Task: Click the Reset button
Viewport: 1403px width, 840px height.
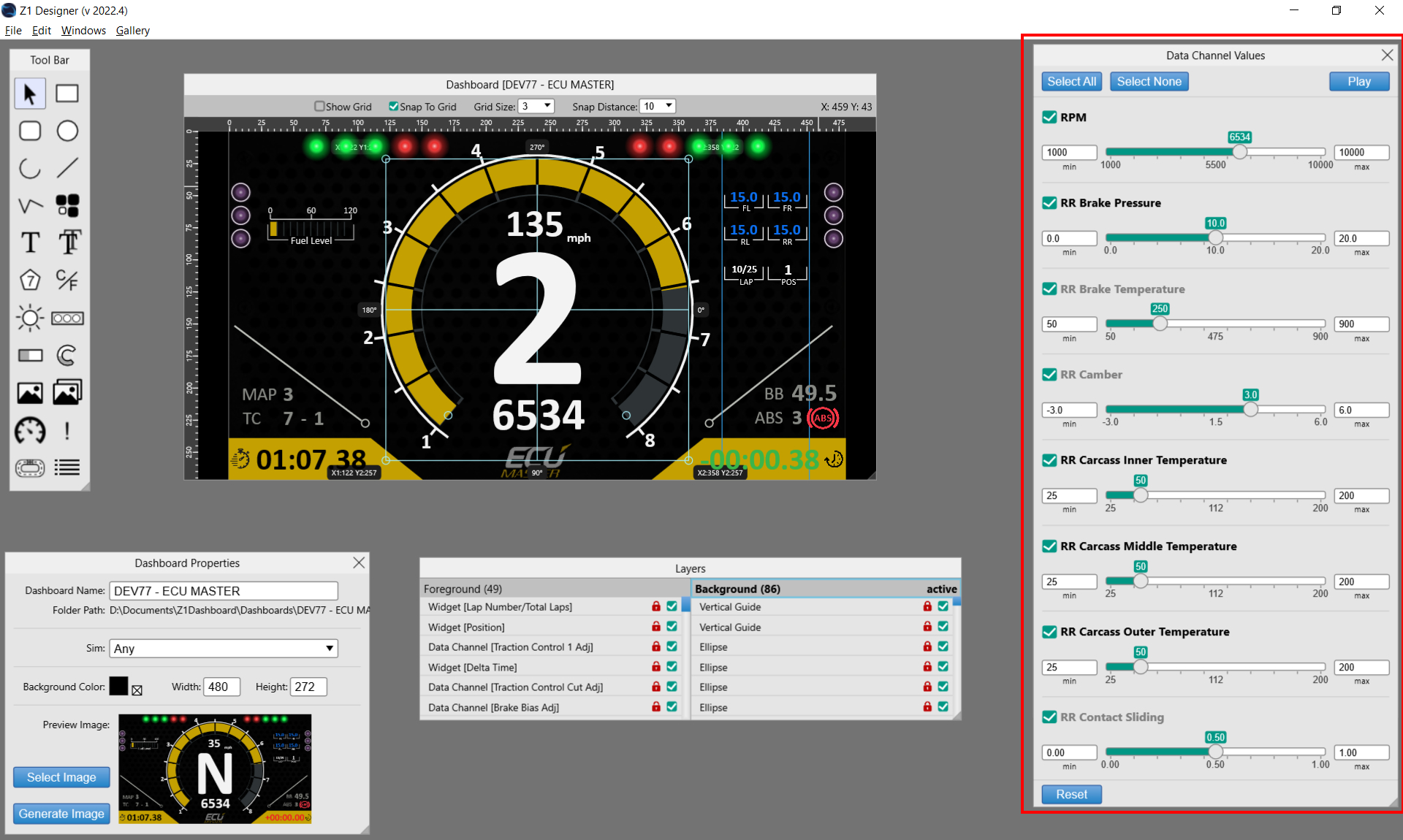Action: pyautogui.click(x=1071, y=794)
